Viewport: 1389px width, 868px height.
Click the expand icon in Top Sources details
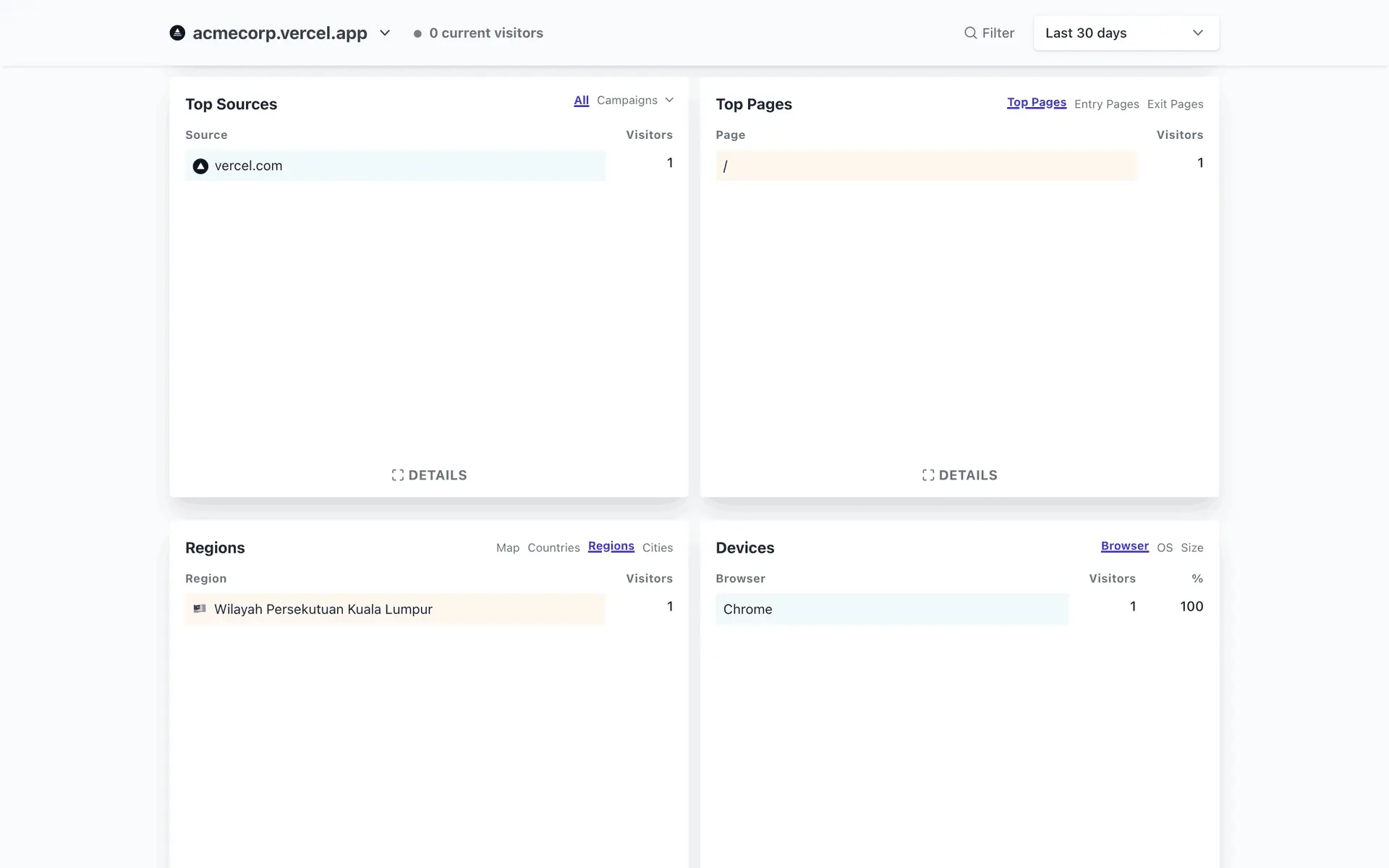pos(398,475)
